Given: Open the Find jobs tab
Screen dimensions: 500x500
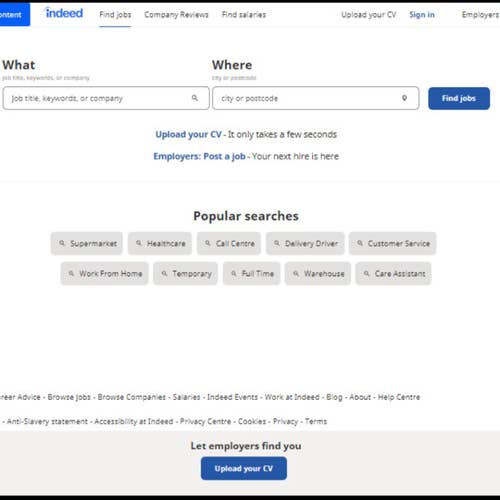Looking at the screenshot, I should tap(115, 15).
